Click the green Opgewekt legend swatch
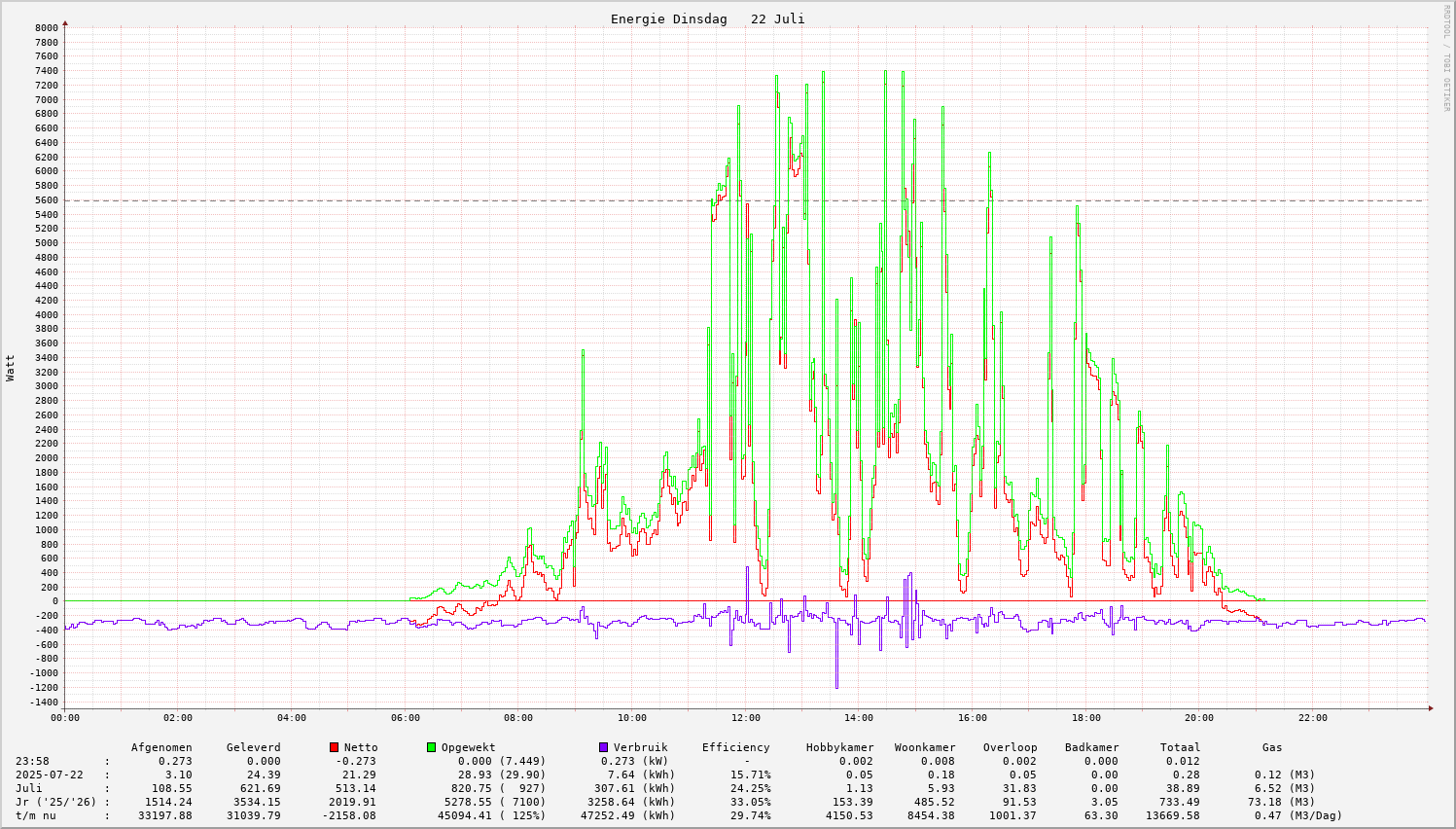The height and width of the screenshot is (829, 1456). 431,747
